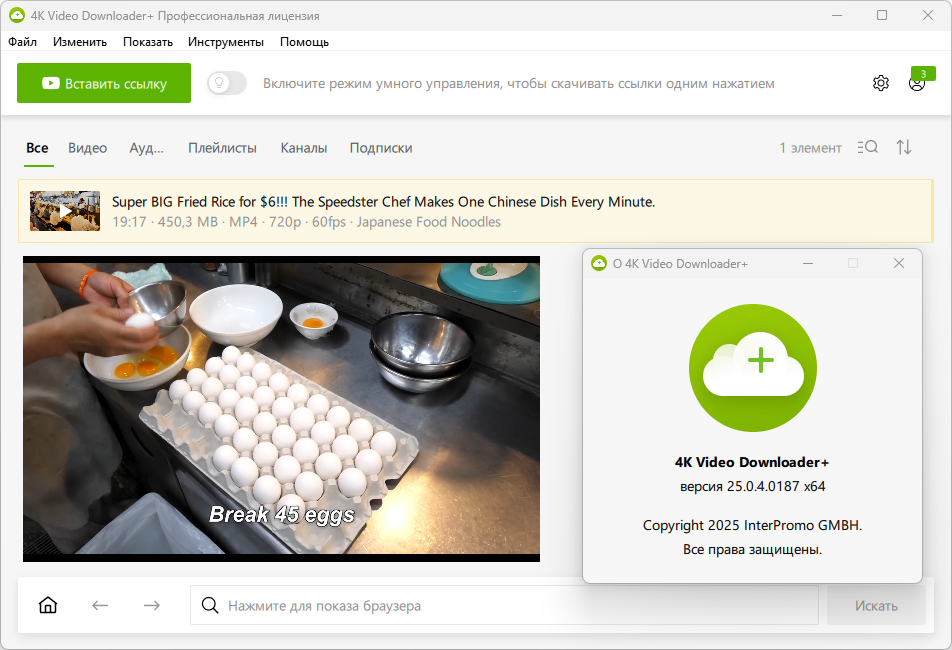
Task: Click the 4K Video Downloader+ name in About window
Action: (752, 462)
